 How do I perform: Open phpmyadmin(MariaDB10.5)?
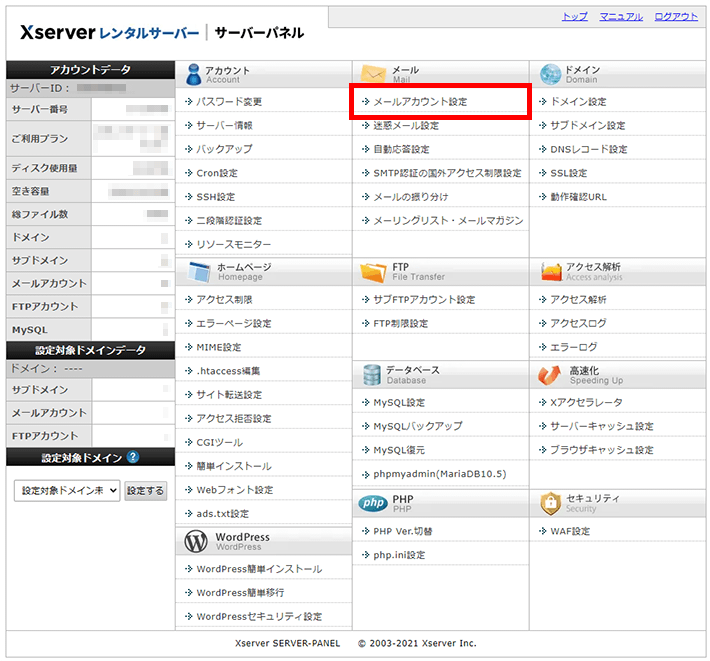440,474
